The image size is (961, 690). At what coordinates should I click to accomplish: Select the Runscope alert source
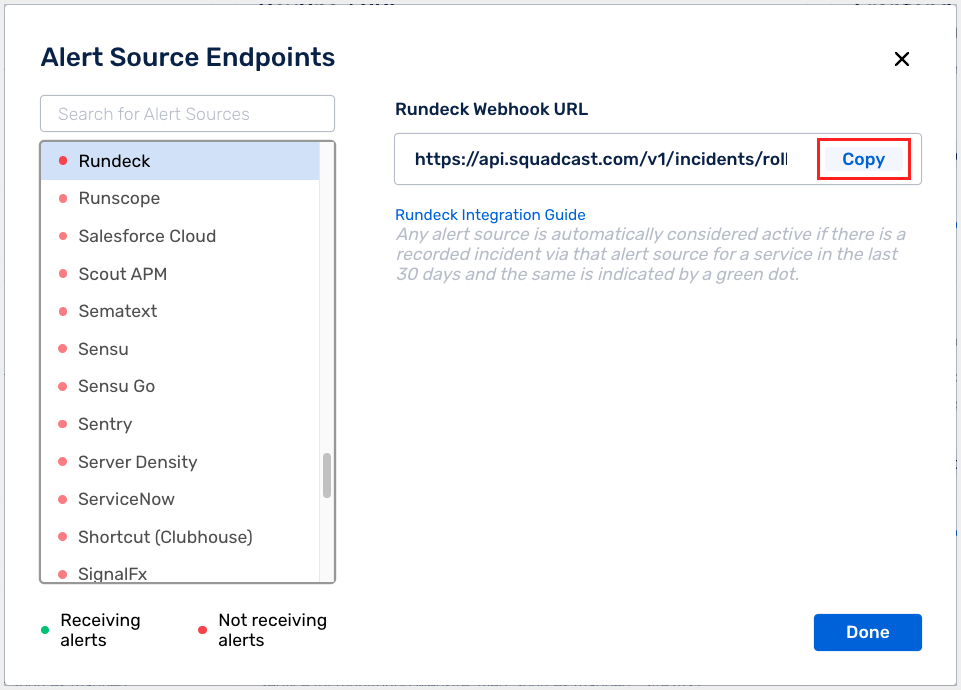[x=117, y=198]
